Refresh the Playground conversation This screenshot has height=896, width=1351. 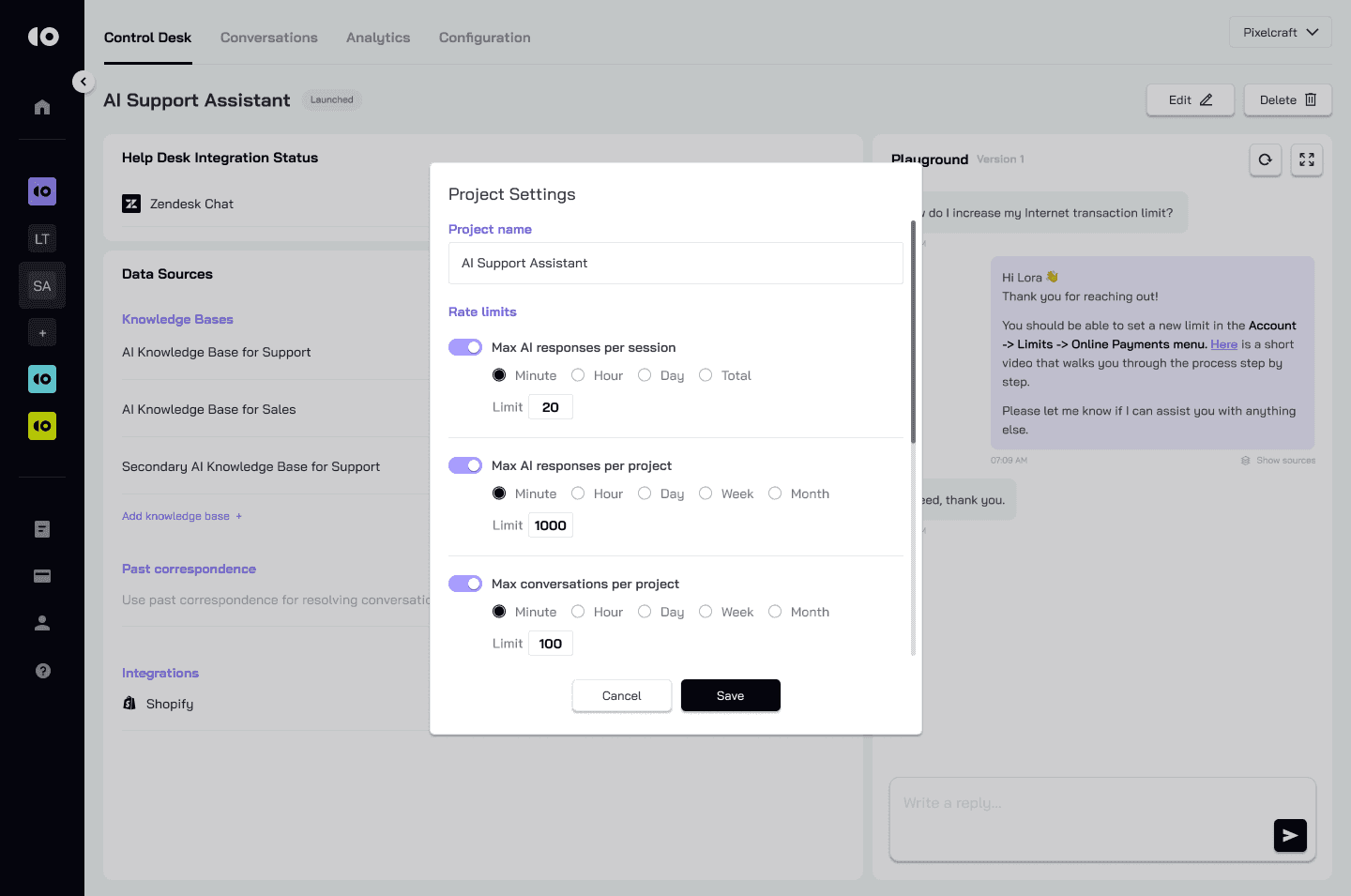tap(1265, 159)
